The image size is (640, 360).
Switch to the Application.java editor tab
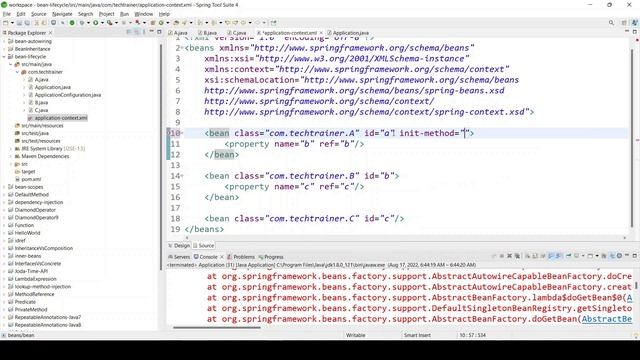pos(348,33)
